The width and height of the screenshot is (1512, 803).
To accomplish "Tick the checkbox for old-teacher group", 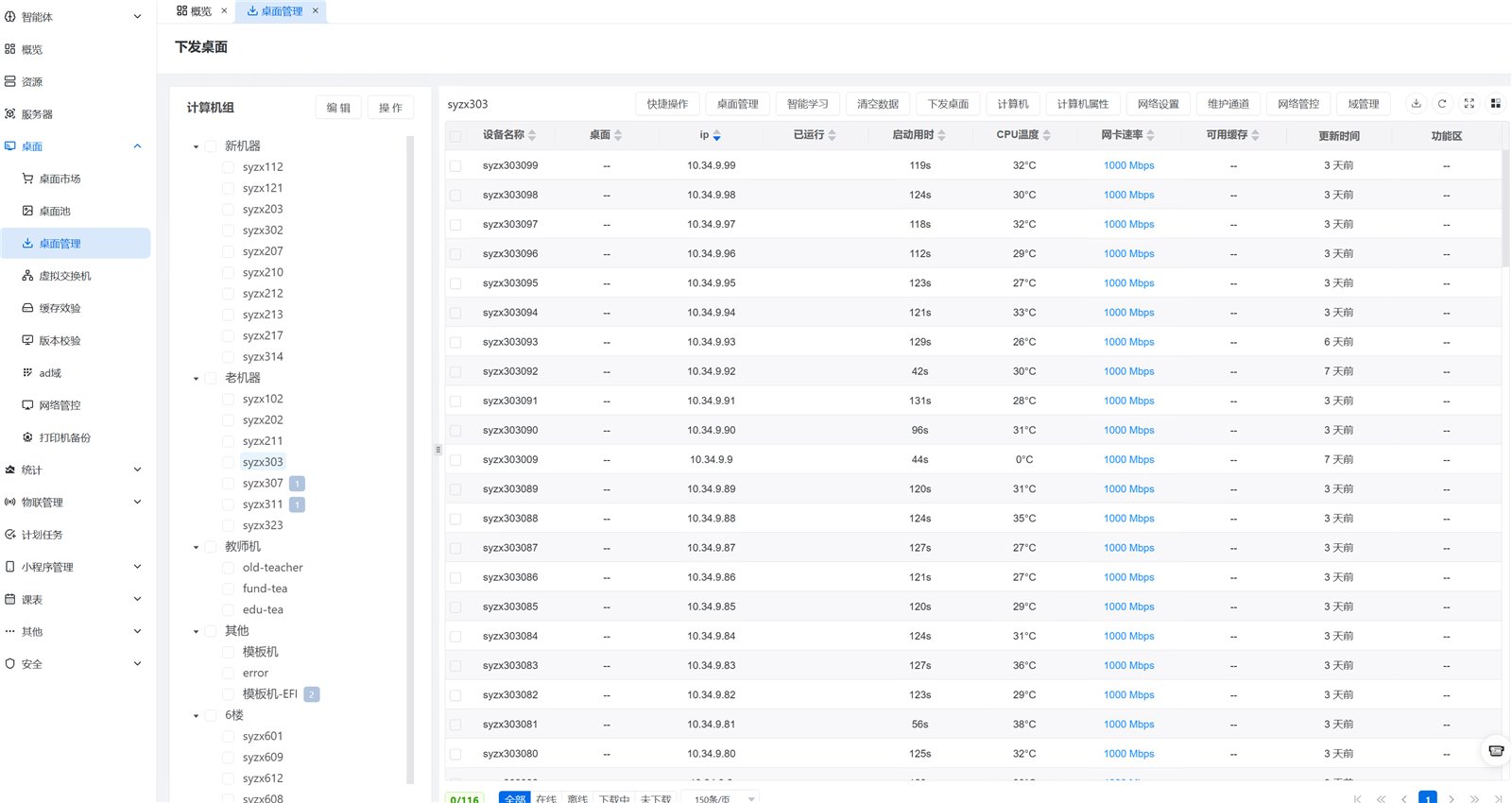I will [x=228, y=568].
